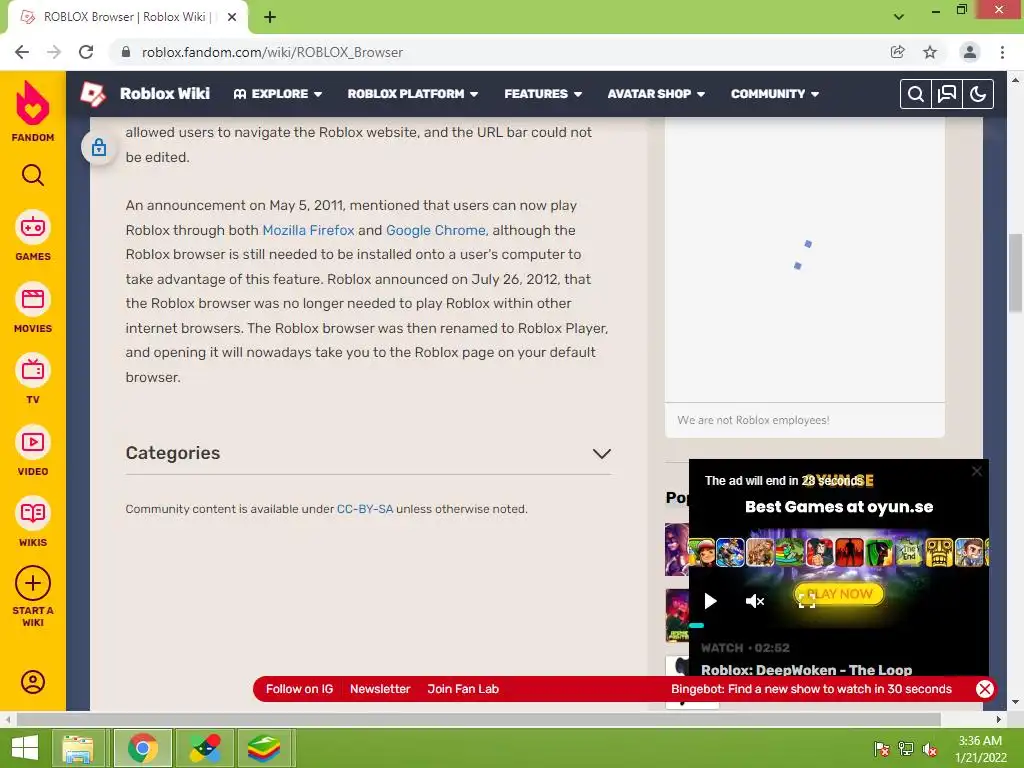
Task: Expand the Community dropdown menu
Action: point(775,94)
